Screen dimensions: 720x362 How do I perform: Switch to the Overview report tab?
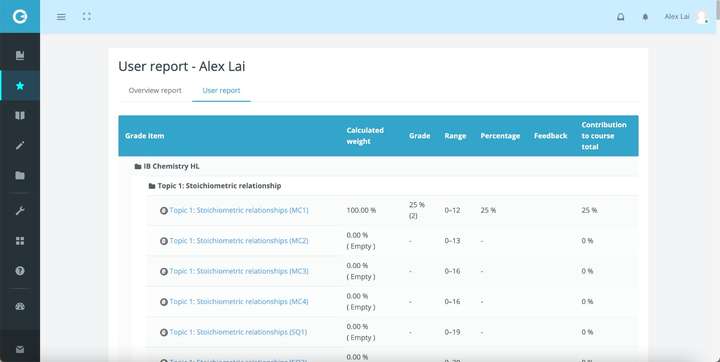[x=155, y=90]
